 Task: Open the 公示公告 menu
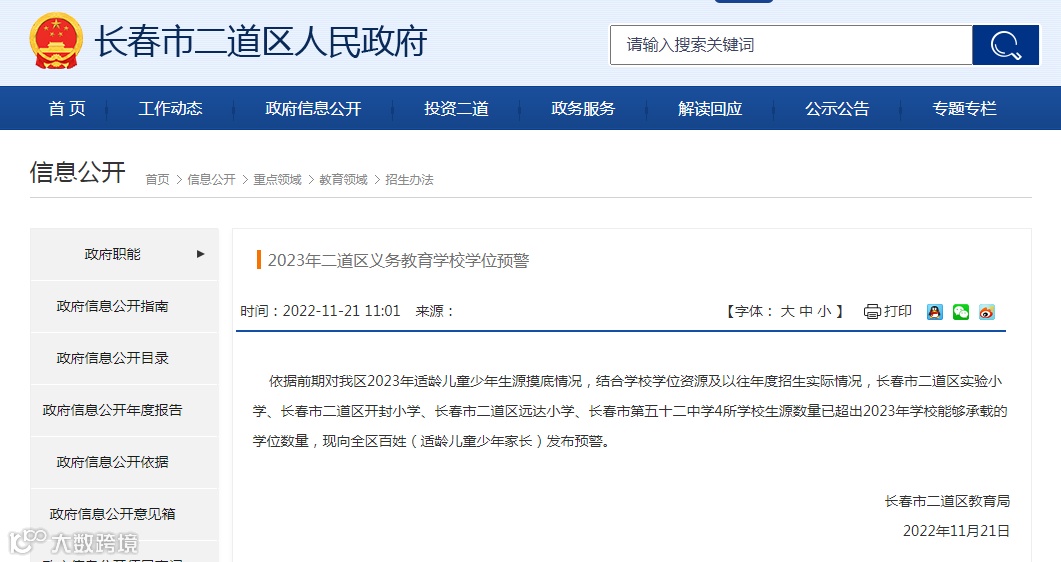837,108
